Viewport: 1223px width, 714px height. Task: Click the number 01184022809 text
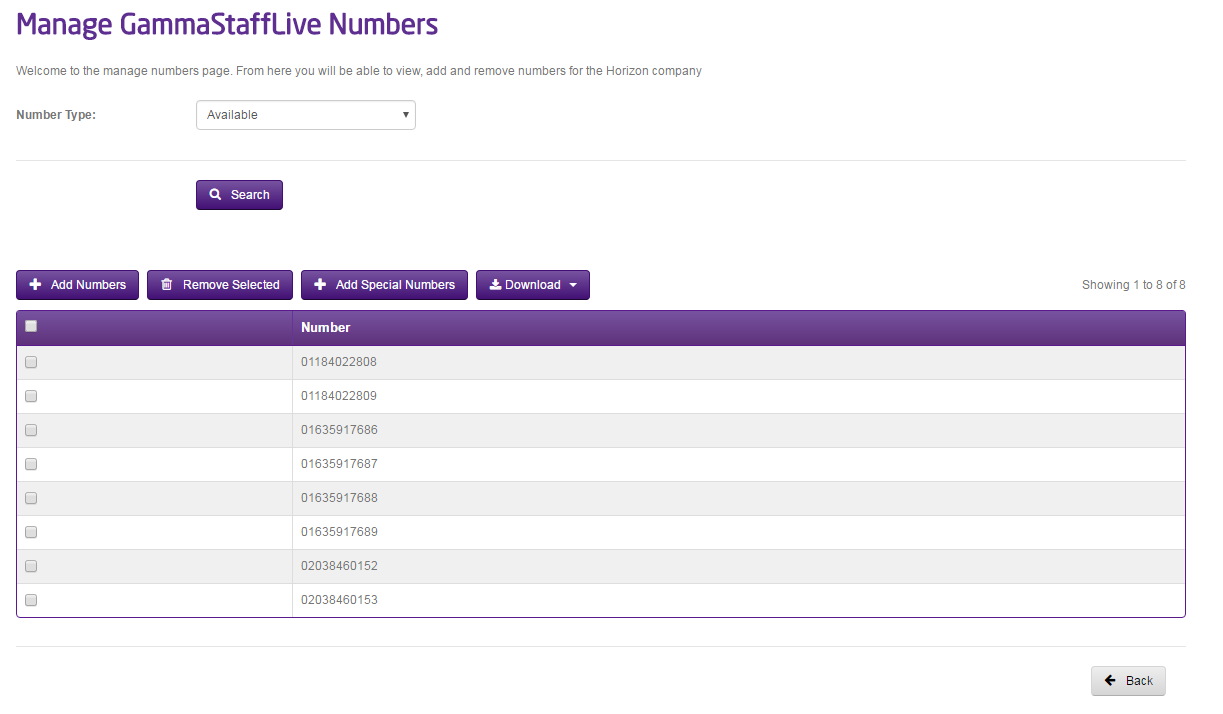point(339,396)
